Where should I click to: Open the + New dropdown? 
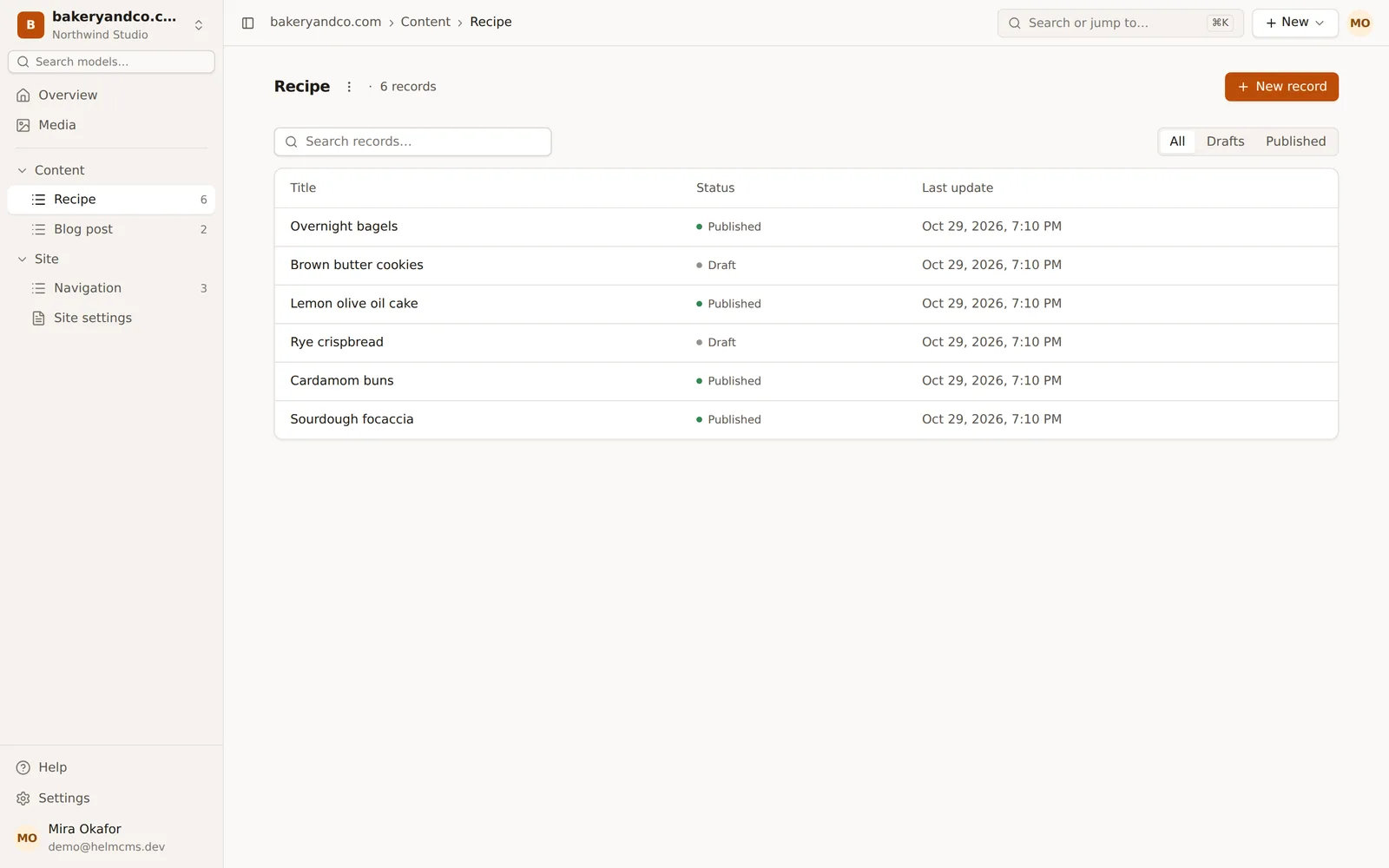pos(1294,23)
